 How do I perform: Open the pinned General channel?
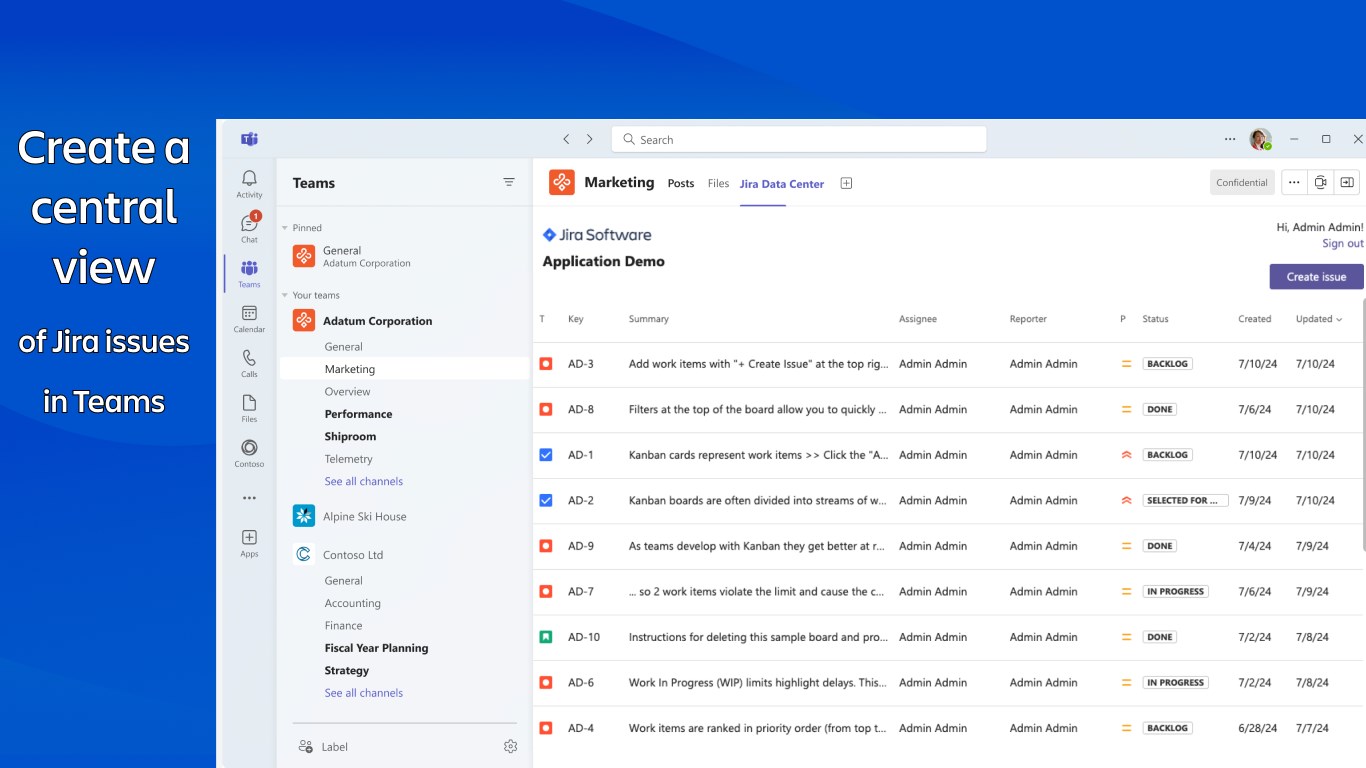(x=404, y=256)
